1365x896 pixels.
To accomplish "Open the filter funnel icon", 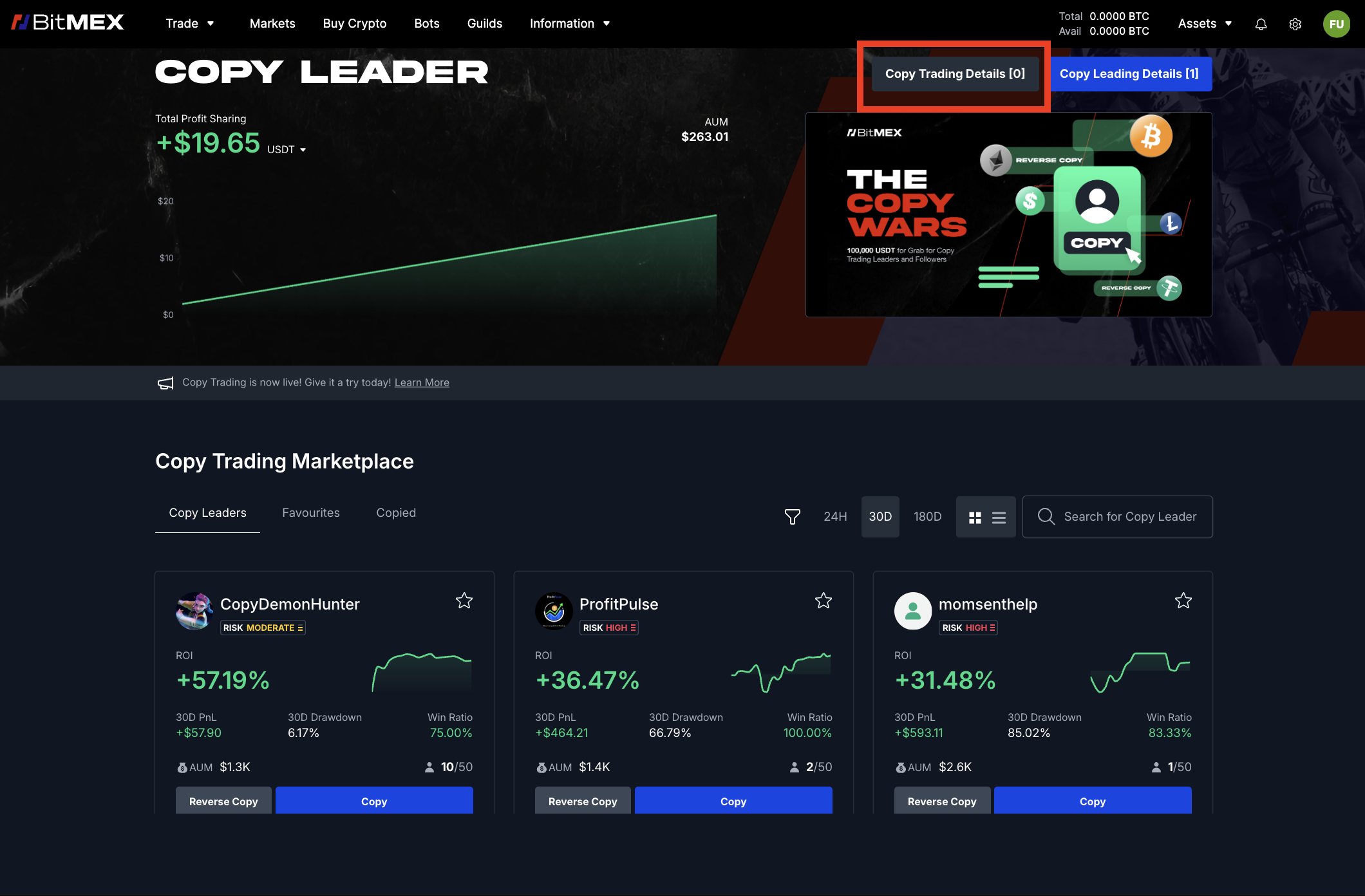I will 792,517.
